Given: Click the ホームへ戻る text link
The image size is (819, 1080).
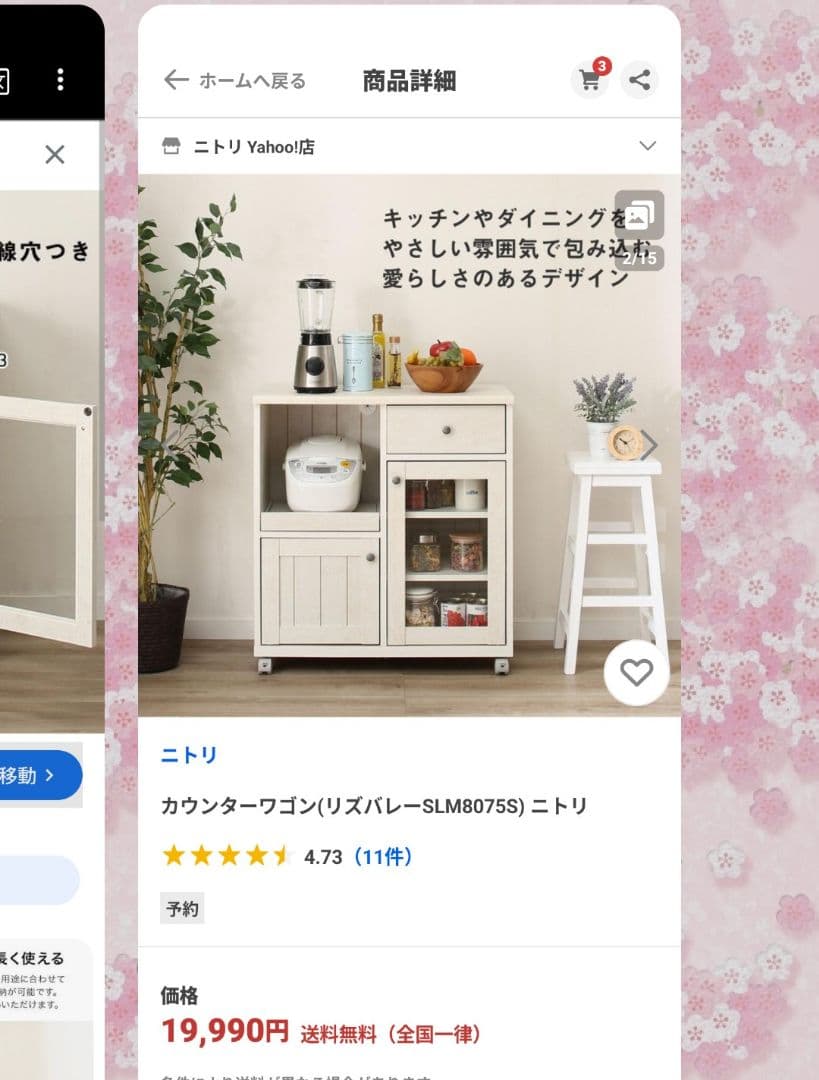Looking at the screenshot, I should pos(252,81).
